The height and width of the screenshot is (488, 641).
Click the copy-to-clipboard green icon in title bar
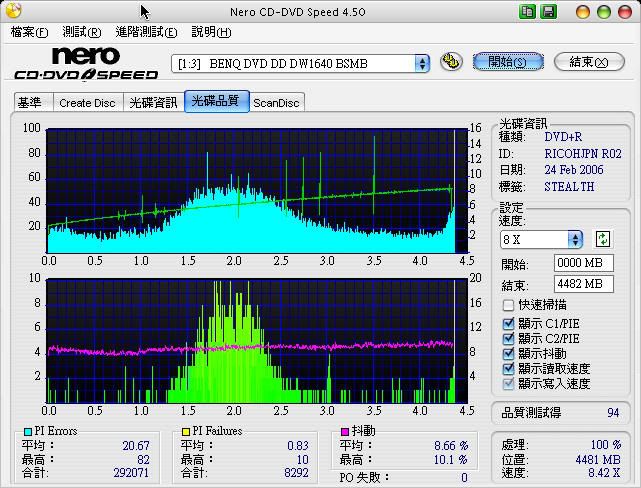pos(527,11)
